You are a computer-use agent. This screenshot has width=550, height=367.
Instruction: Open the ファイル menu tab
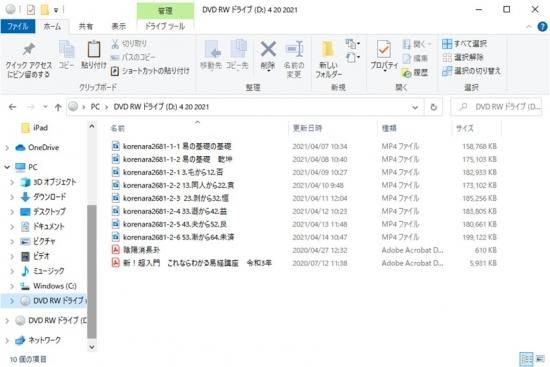pos(18,27)
